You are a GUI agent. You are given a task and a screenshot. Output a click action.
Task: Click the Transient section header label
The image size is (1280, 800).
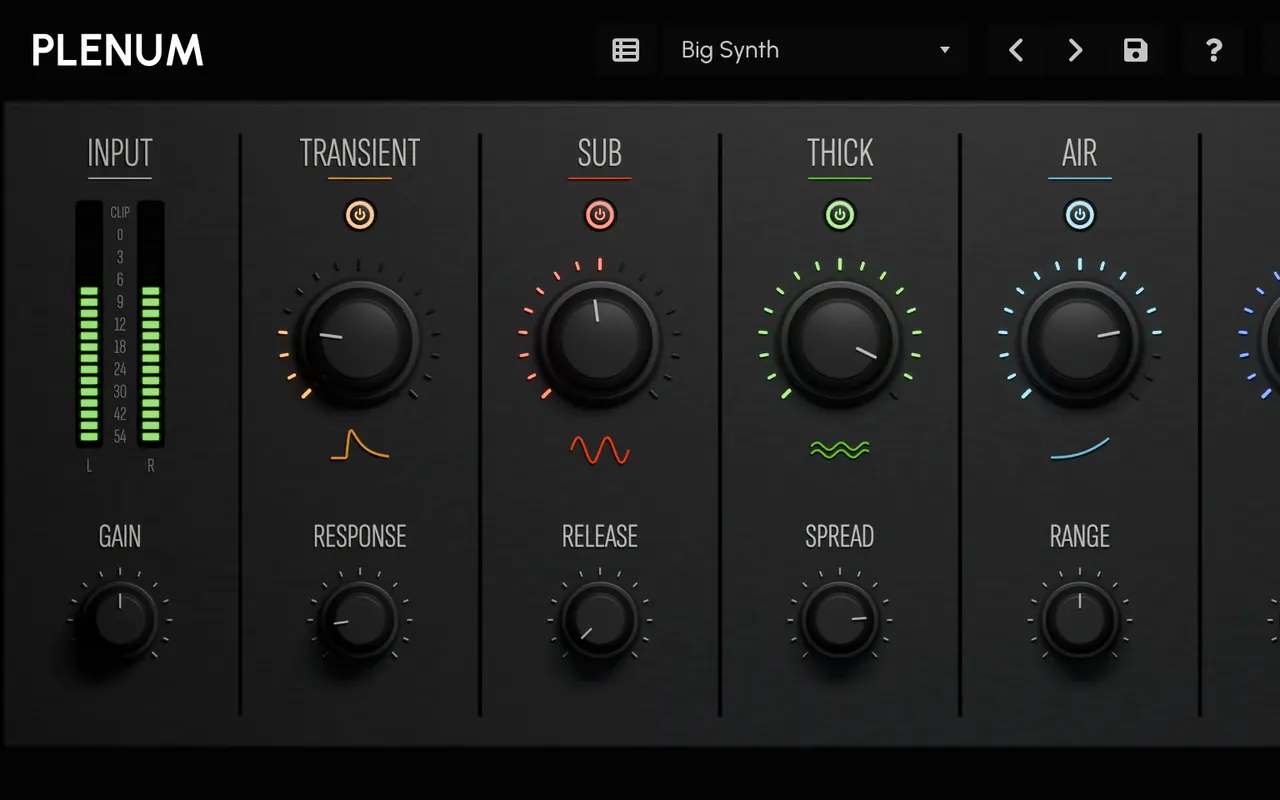click(360, 153)
